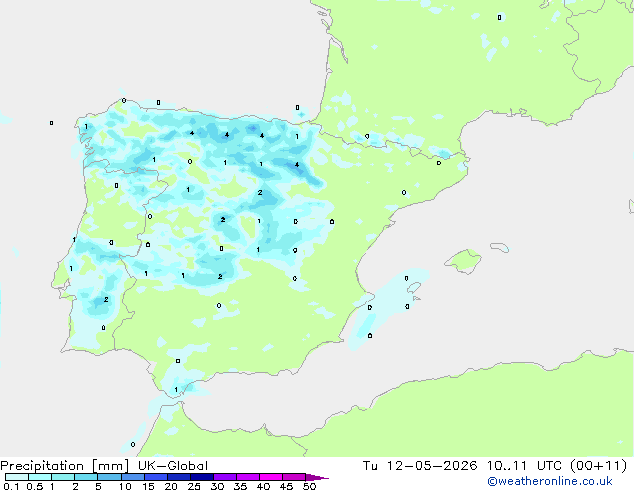
Task: Click the 1–2 mm legend color cell
Action: click(63, 477)
